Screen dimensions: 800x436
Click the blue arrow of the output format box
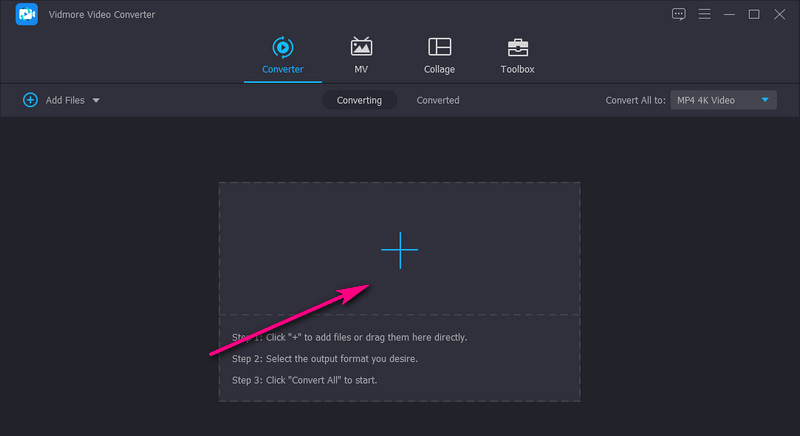pyautogui.click(x=765, y=100)
